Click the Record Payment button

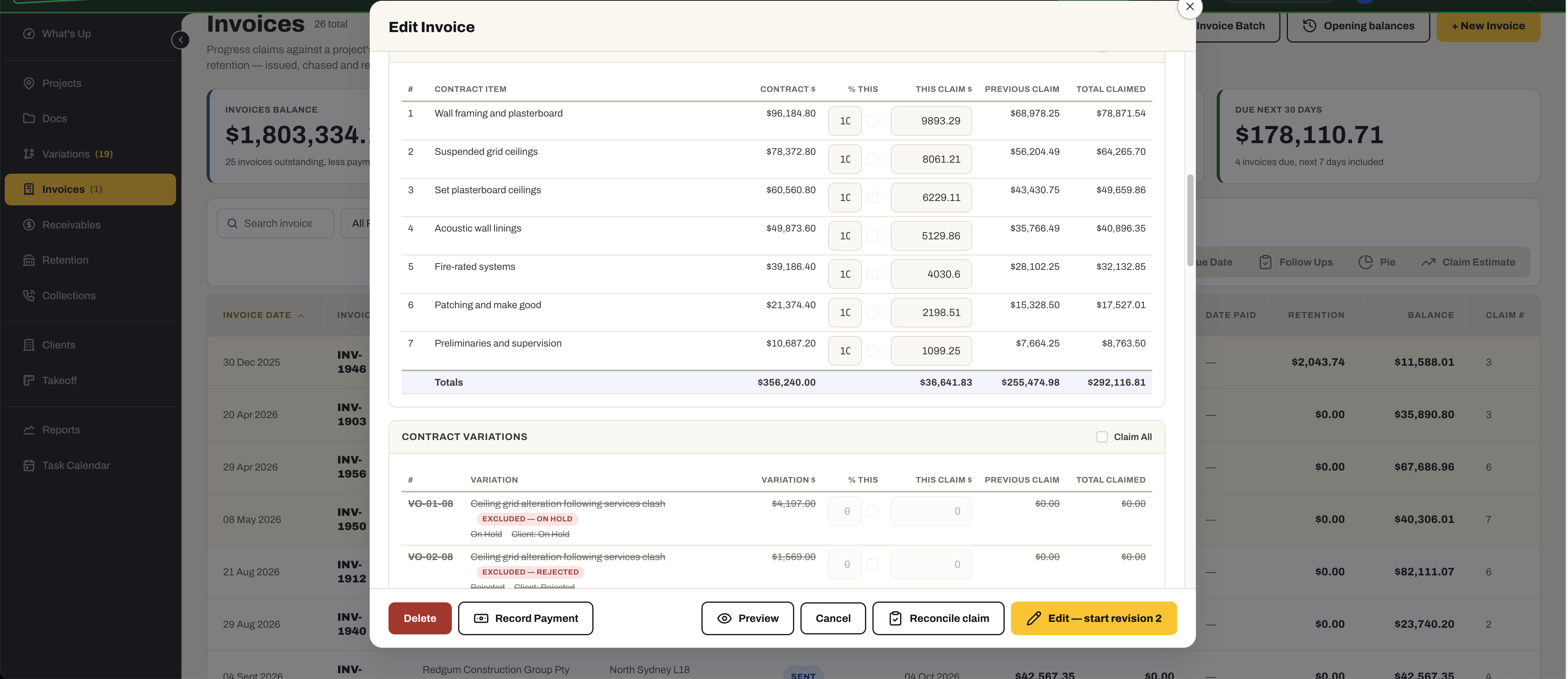[x=525, y=618]
